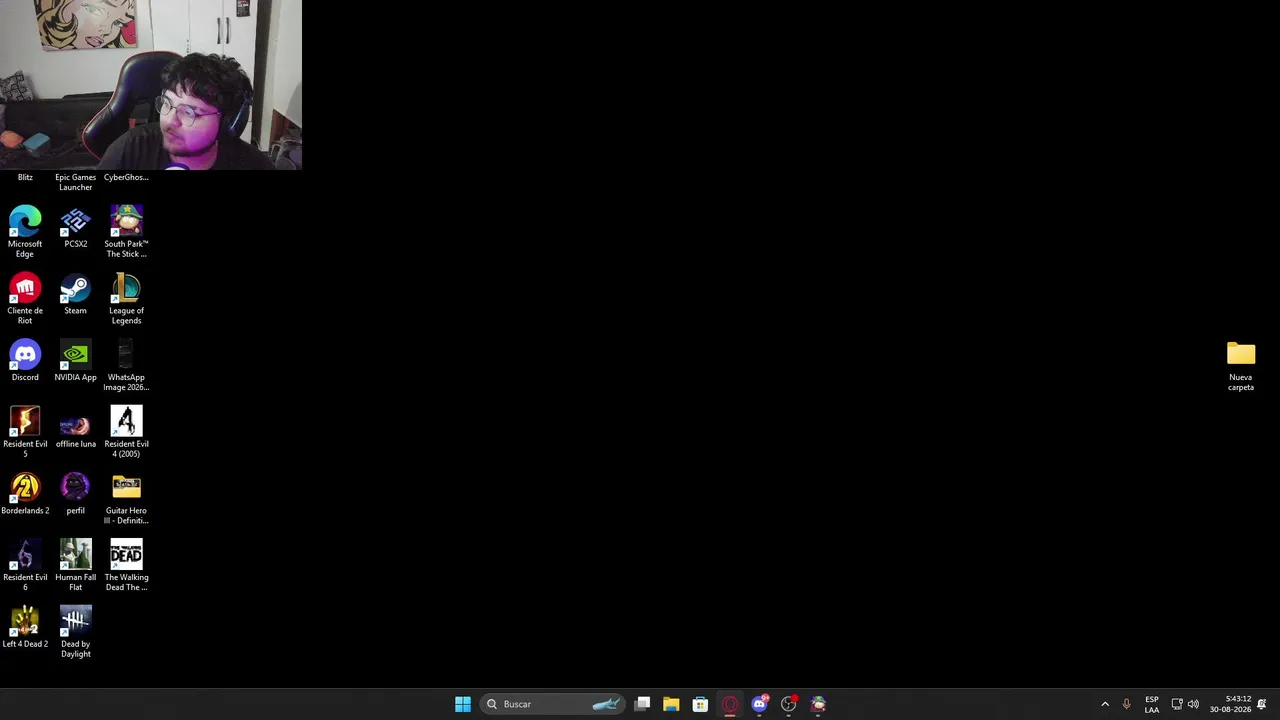The image size is (1280, 720).
Task: Switch to Discord on the taskbar
Action: [759, 704]
